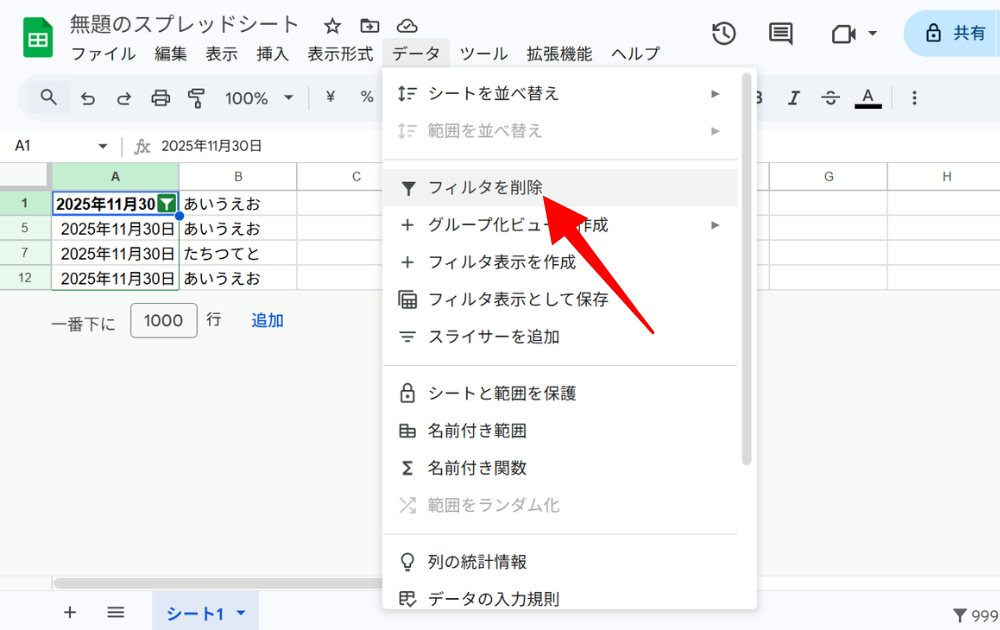Viewport: 1000px width, 630px height.
Task: Open version history clock icon
Action: pyautogui.click(x=724, y=33)
